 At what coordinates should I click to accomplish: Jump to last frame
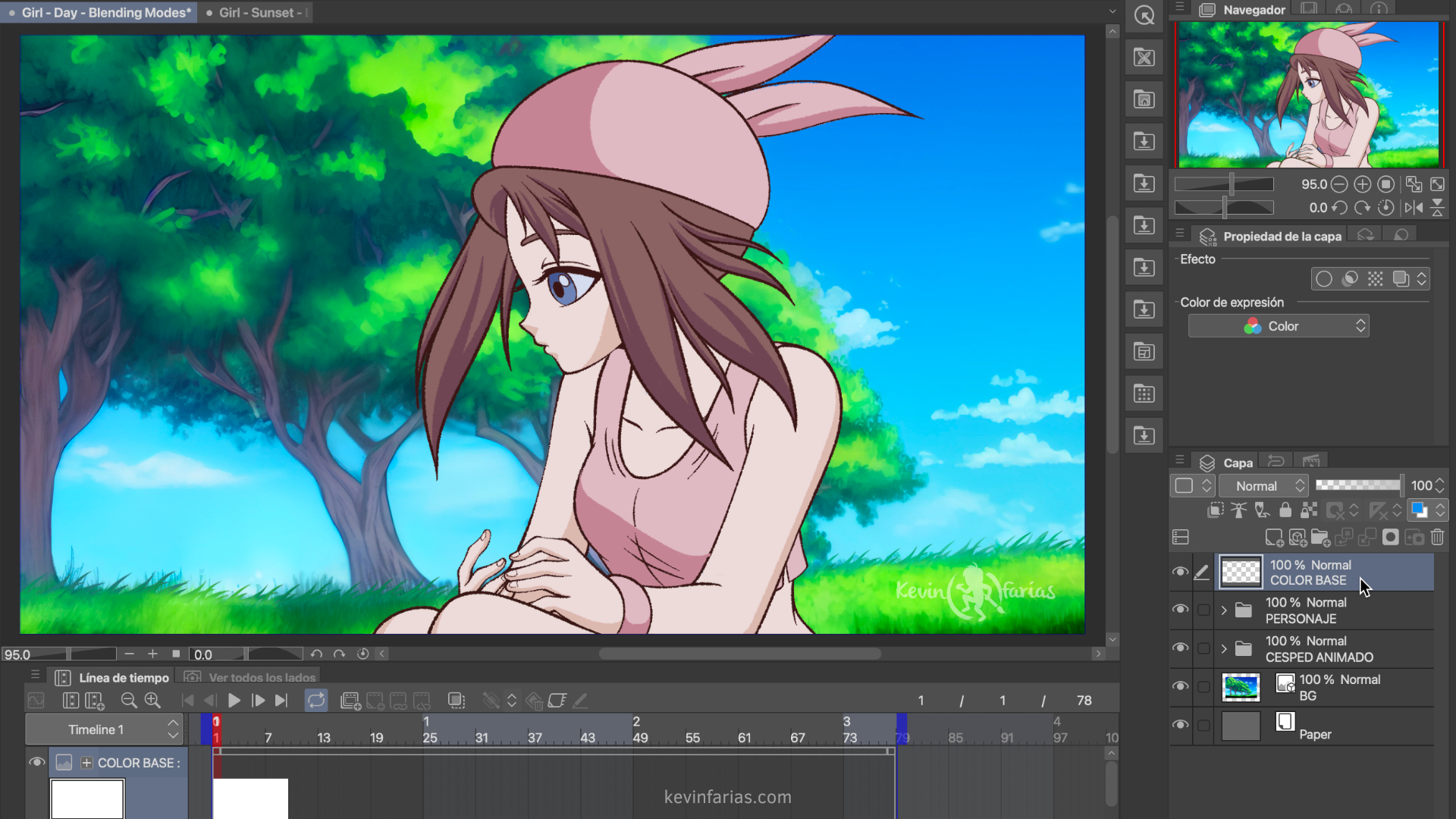[281, 701]
